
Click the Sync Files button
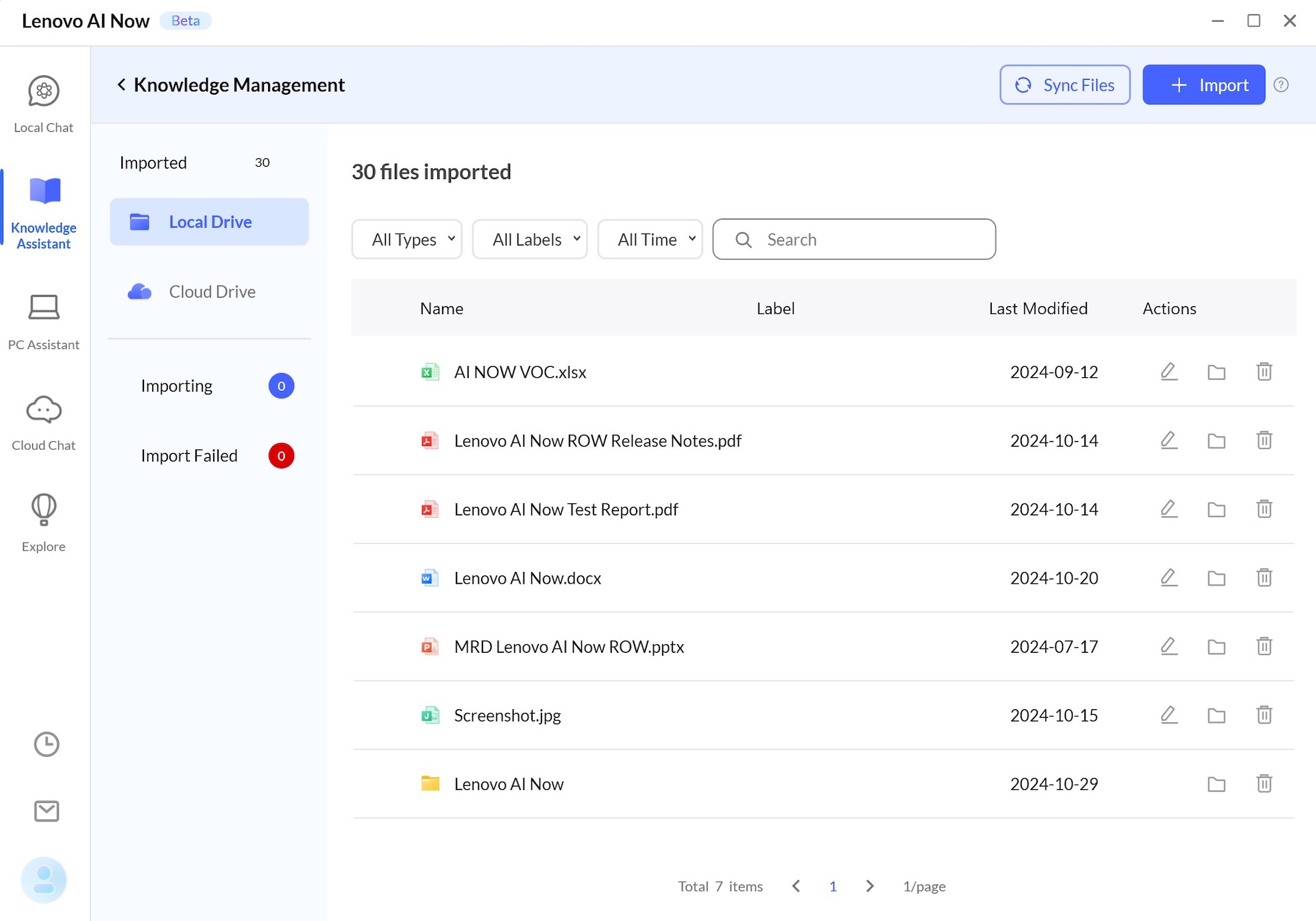tap(1065, 84)
